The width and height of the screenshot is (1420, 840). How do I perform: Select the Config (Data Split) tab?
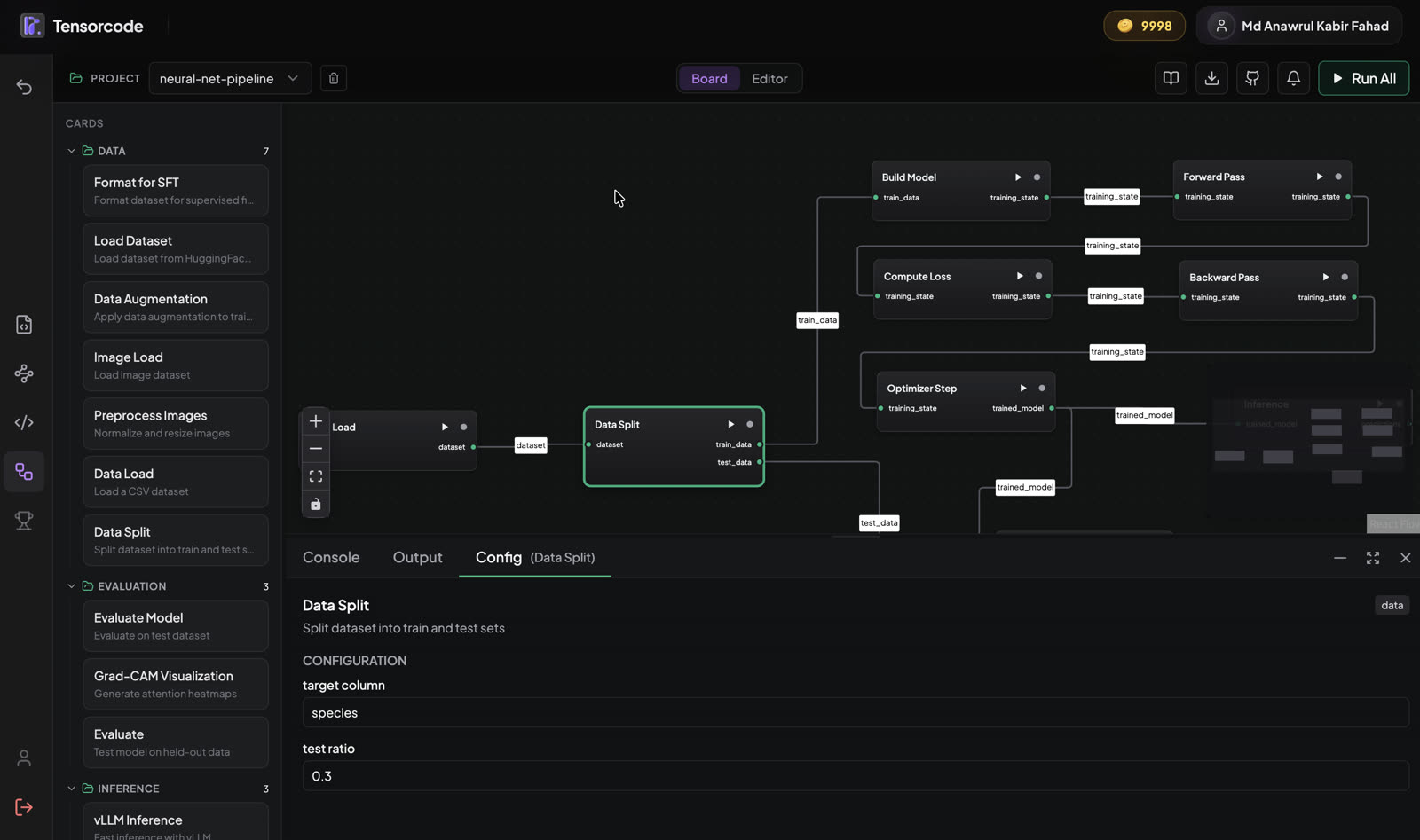(x=535, y=557)
